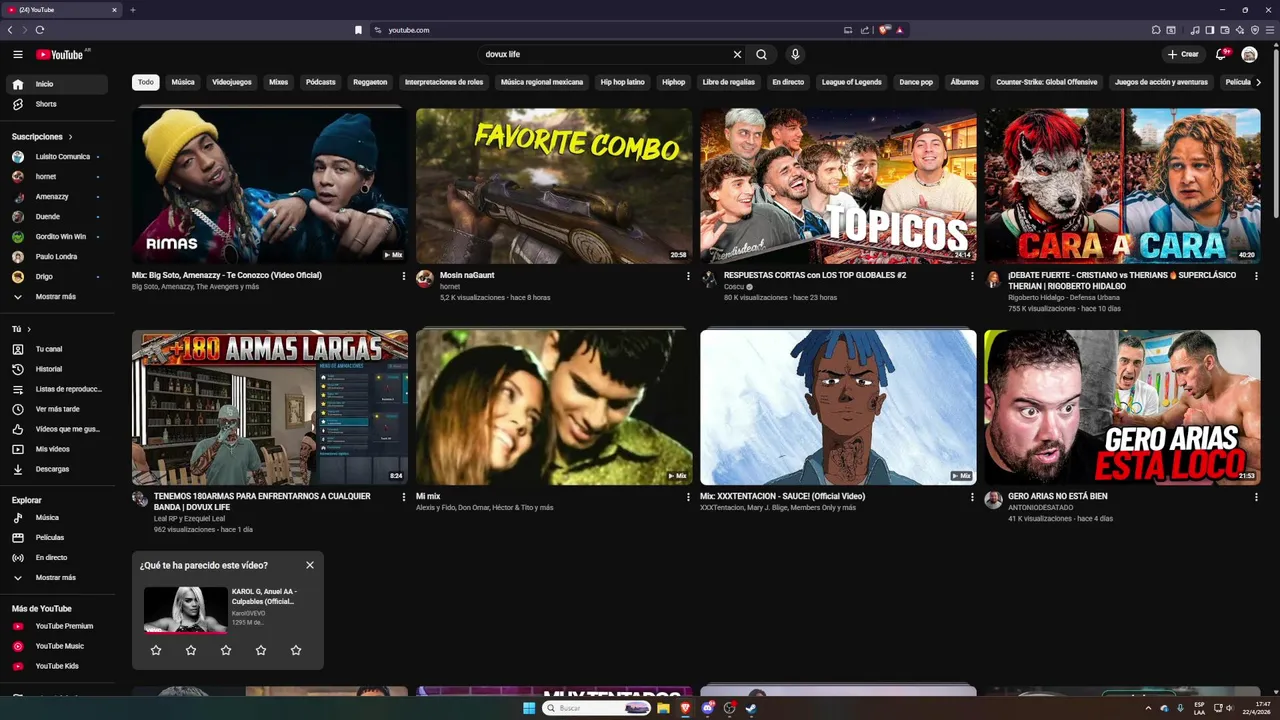Go to Historial in the sidebar
Image resolution: width=1280 pixels, height=720 pixels.
[x=57, y=369]
